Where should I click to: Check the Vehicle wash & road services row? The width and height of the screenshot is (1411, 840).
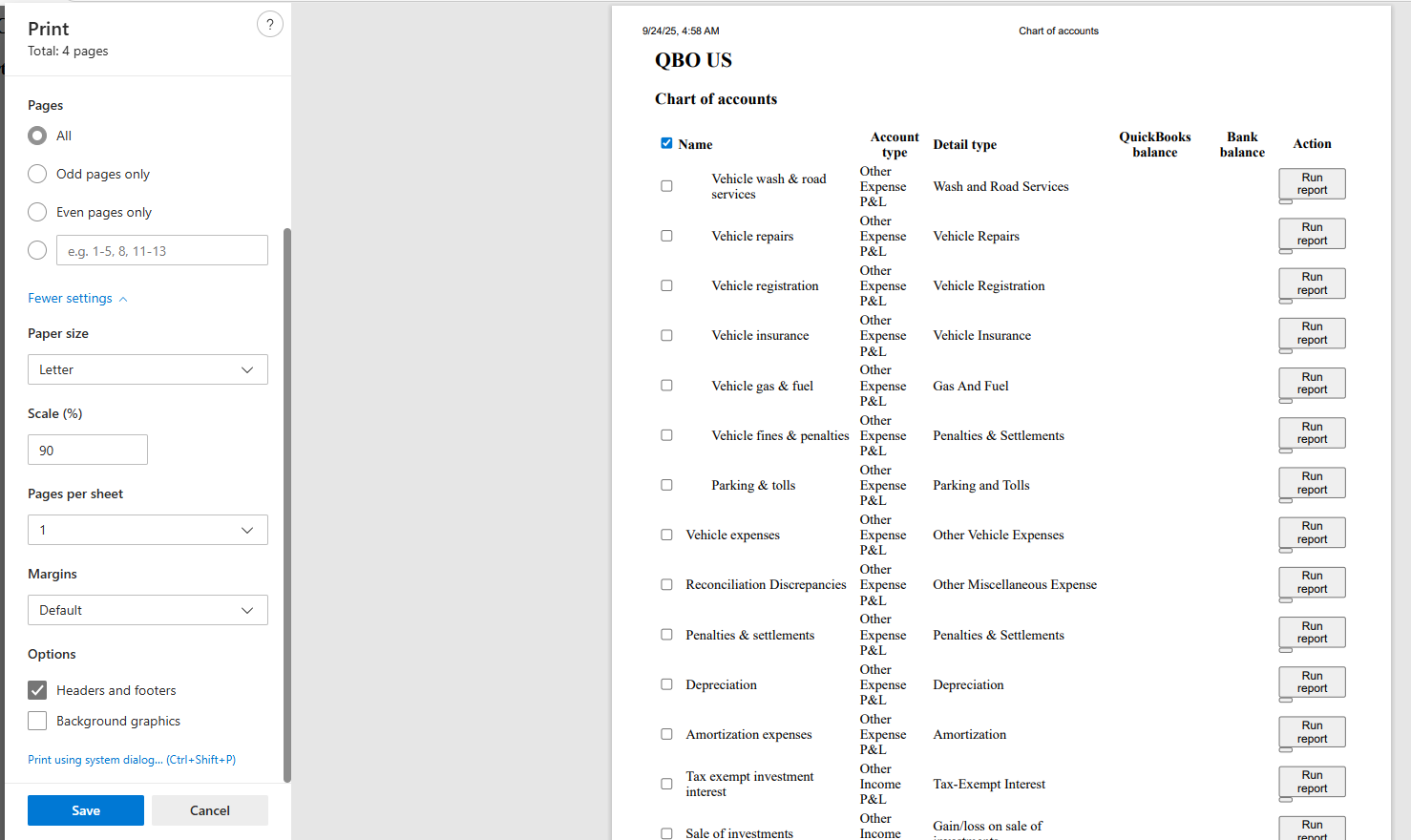click(666, 186)
